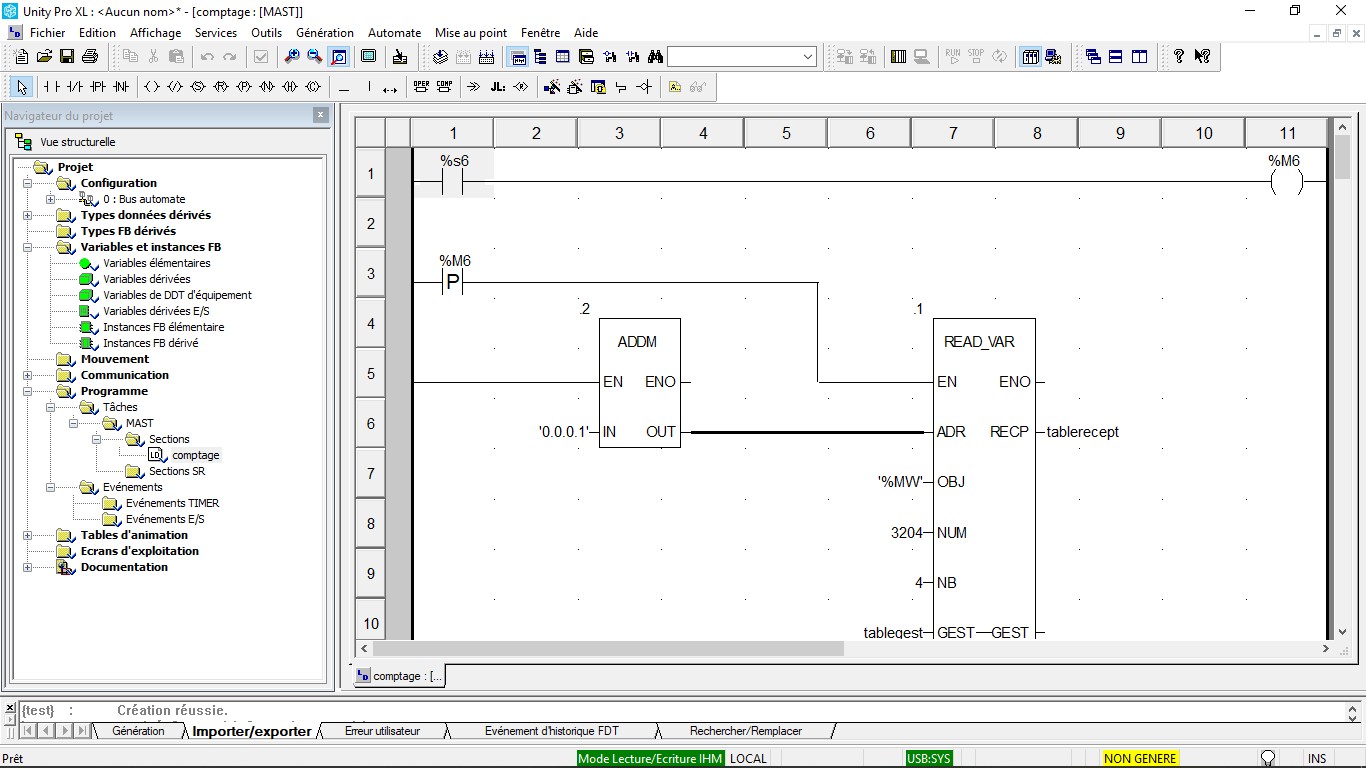
Task: Click the Zoom in magnifier icon
Action: (292, 57)
